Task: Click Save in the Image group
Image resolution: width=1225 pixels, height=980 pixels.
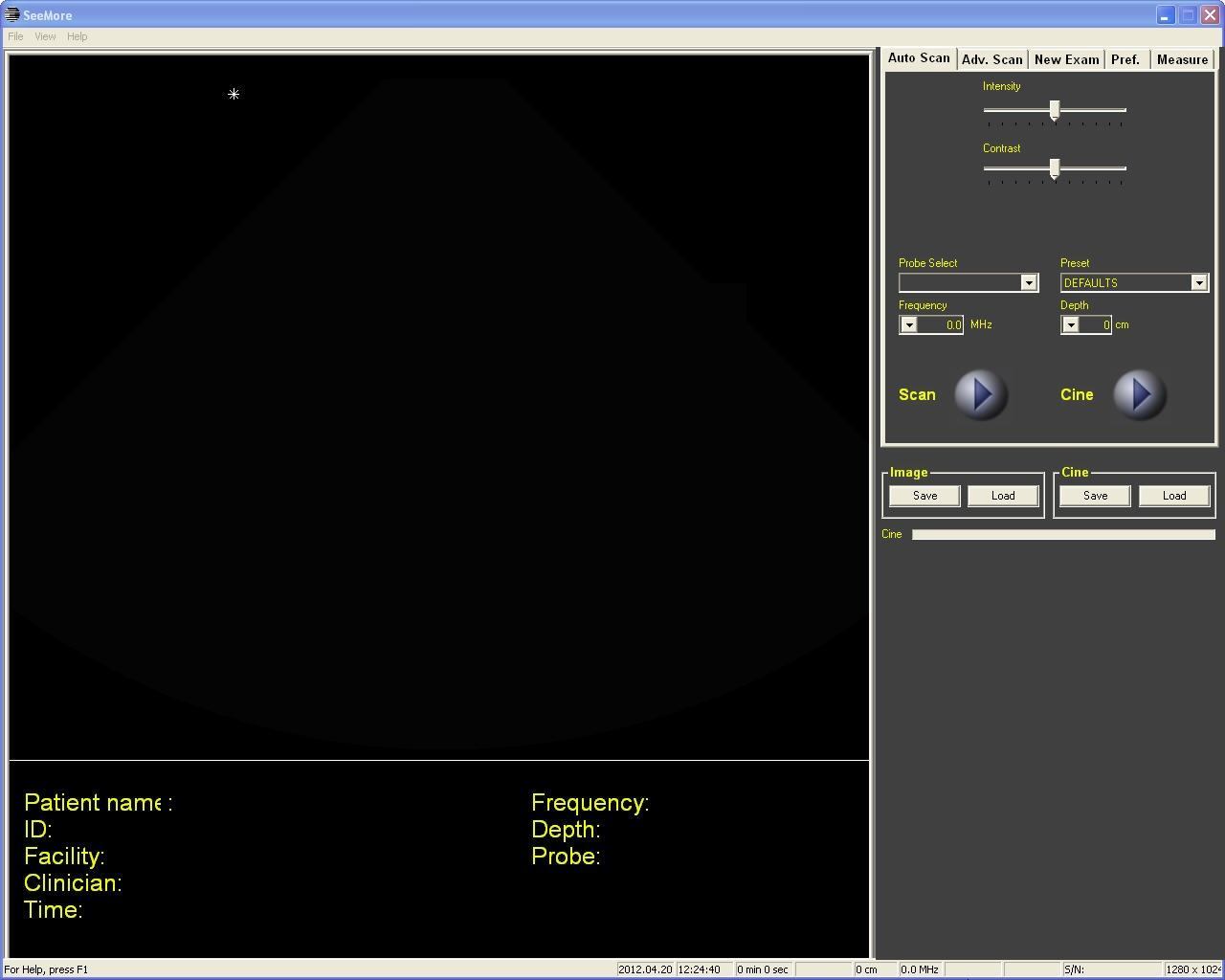Action: pyautogui.click(x=924, y=496)
